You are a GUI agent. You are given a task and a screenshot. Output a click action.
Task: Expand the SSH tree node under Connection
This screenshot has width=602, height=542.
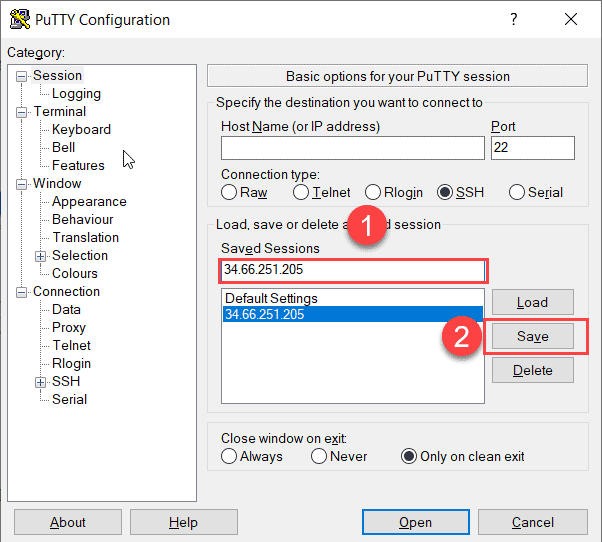(40, 382)
